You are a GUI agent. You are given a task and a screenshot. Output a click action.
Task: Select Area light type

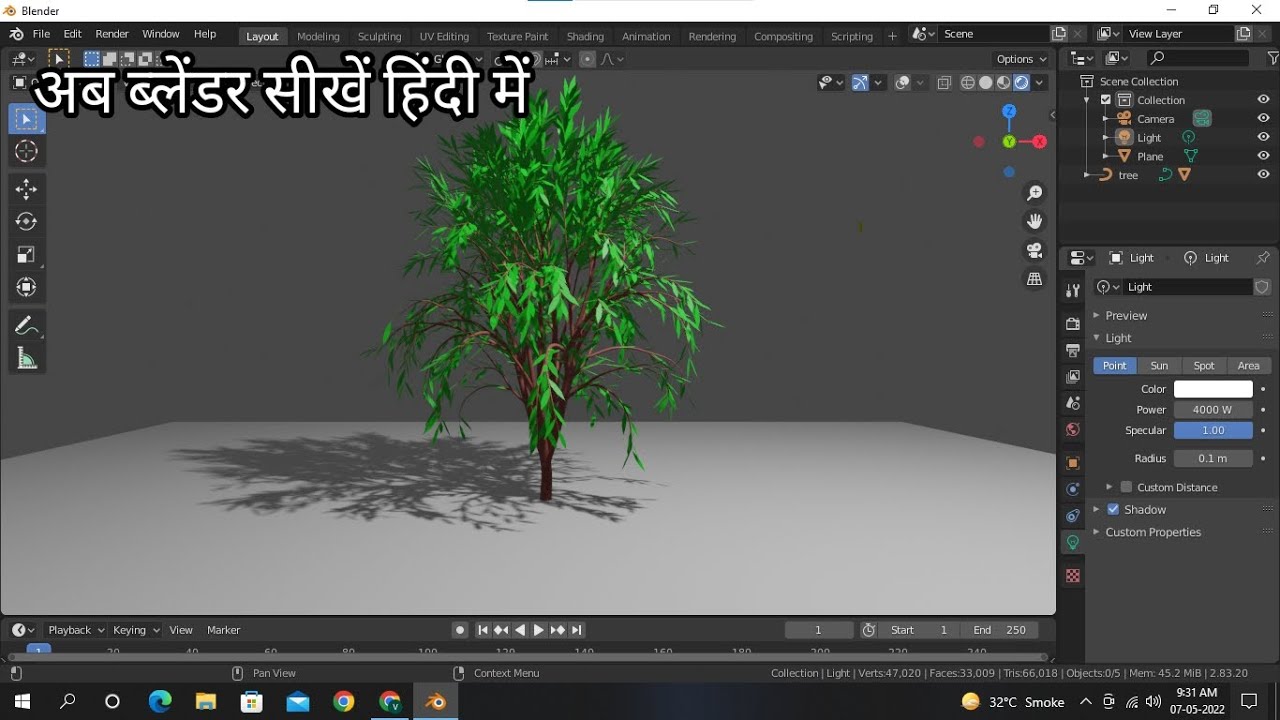[x=1249, y=366]
